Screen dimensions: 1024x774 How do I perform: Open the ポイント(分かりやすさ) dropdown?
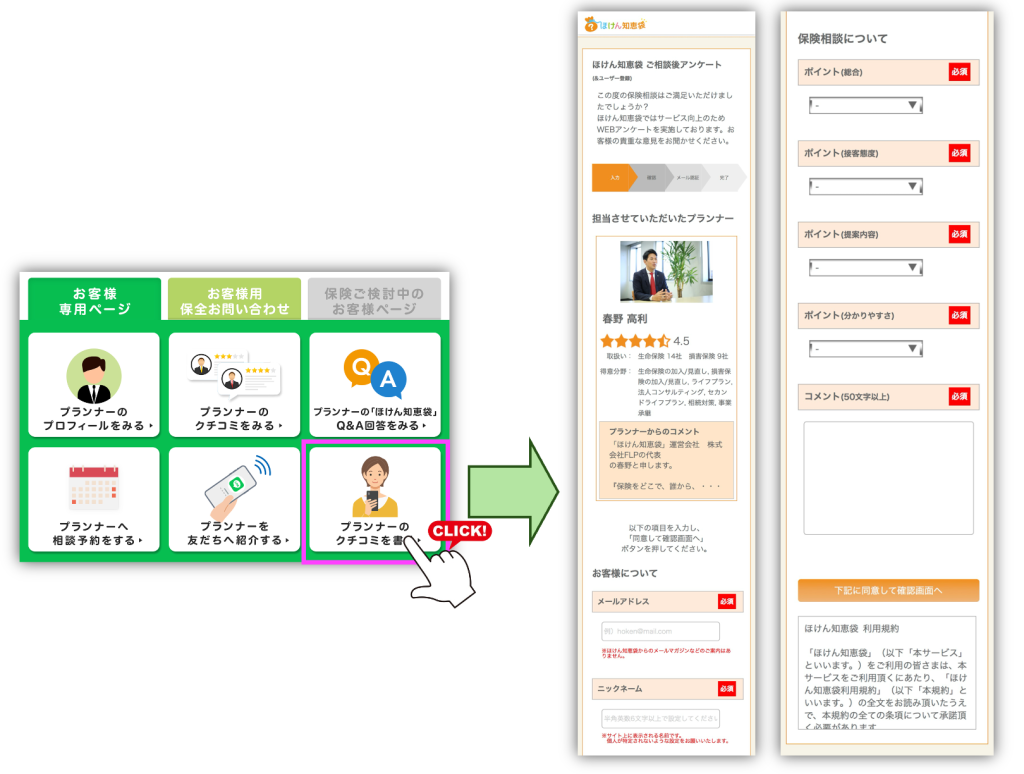point(865,349)
